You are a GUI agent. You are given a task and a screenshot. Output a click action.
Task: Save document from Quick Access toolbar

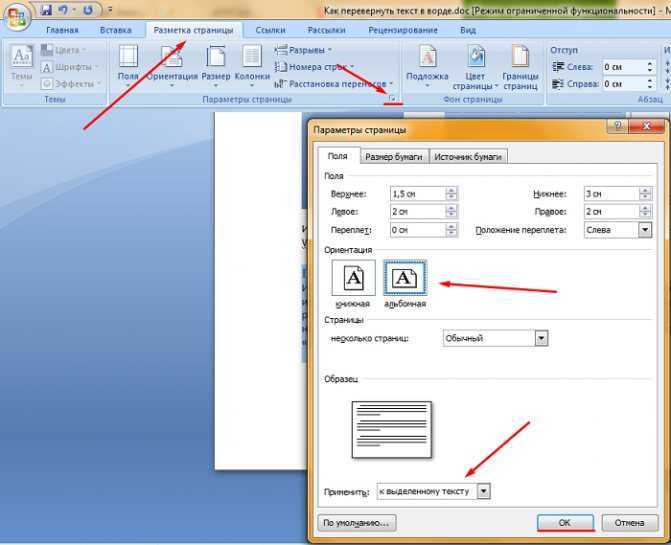point(46,9)
